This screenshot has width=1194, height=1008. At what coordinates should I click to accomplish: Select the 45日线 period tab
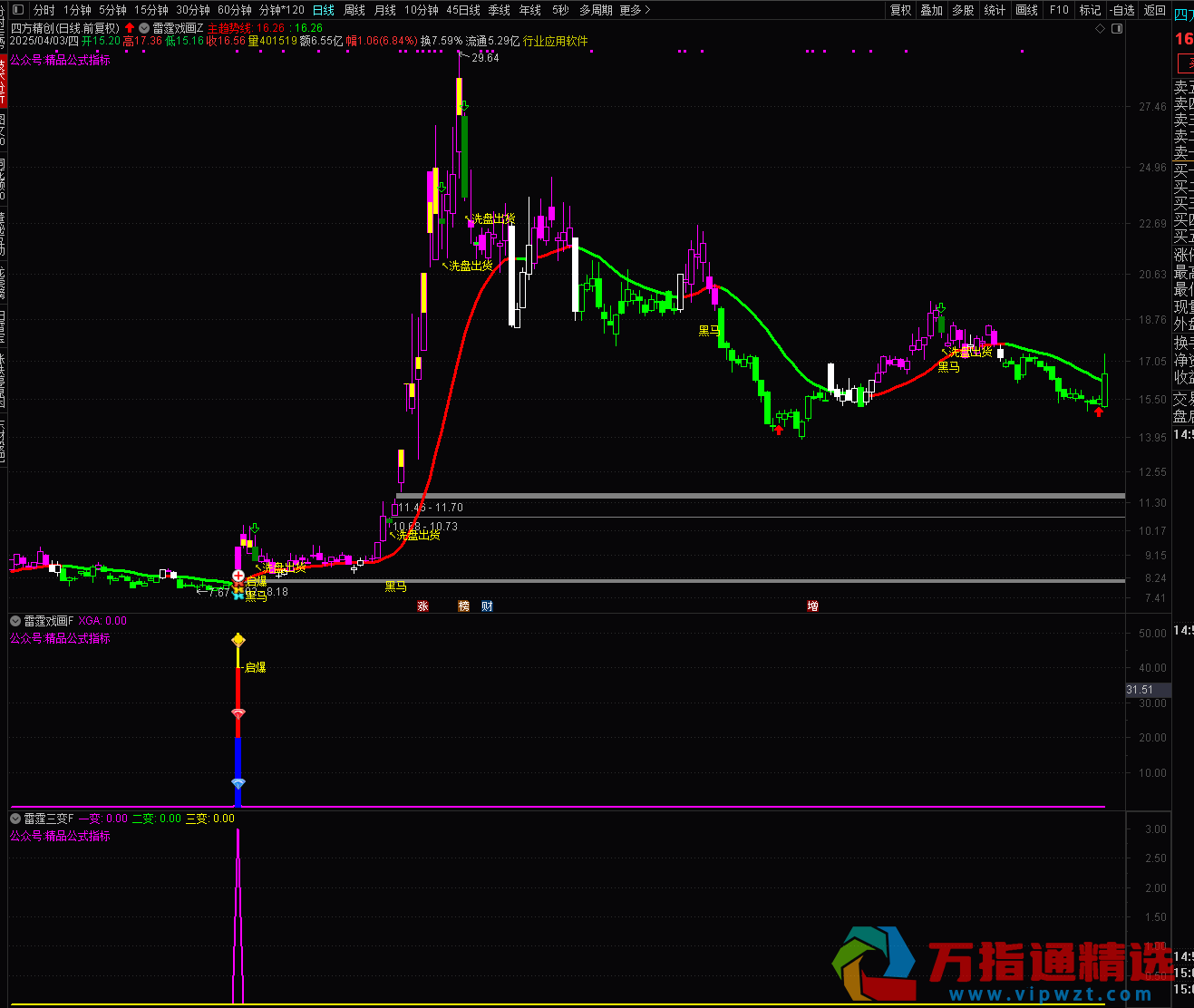pyautogui.click(x=463, y=10)
